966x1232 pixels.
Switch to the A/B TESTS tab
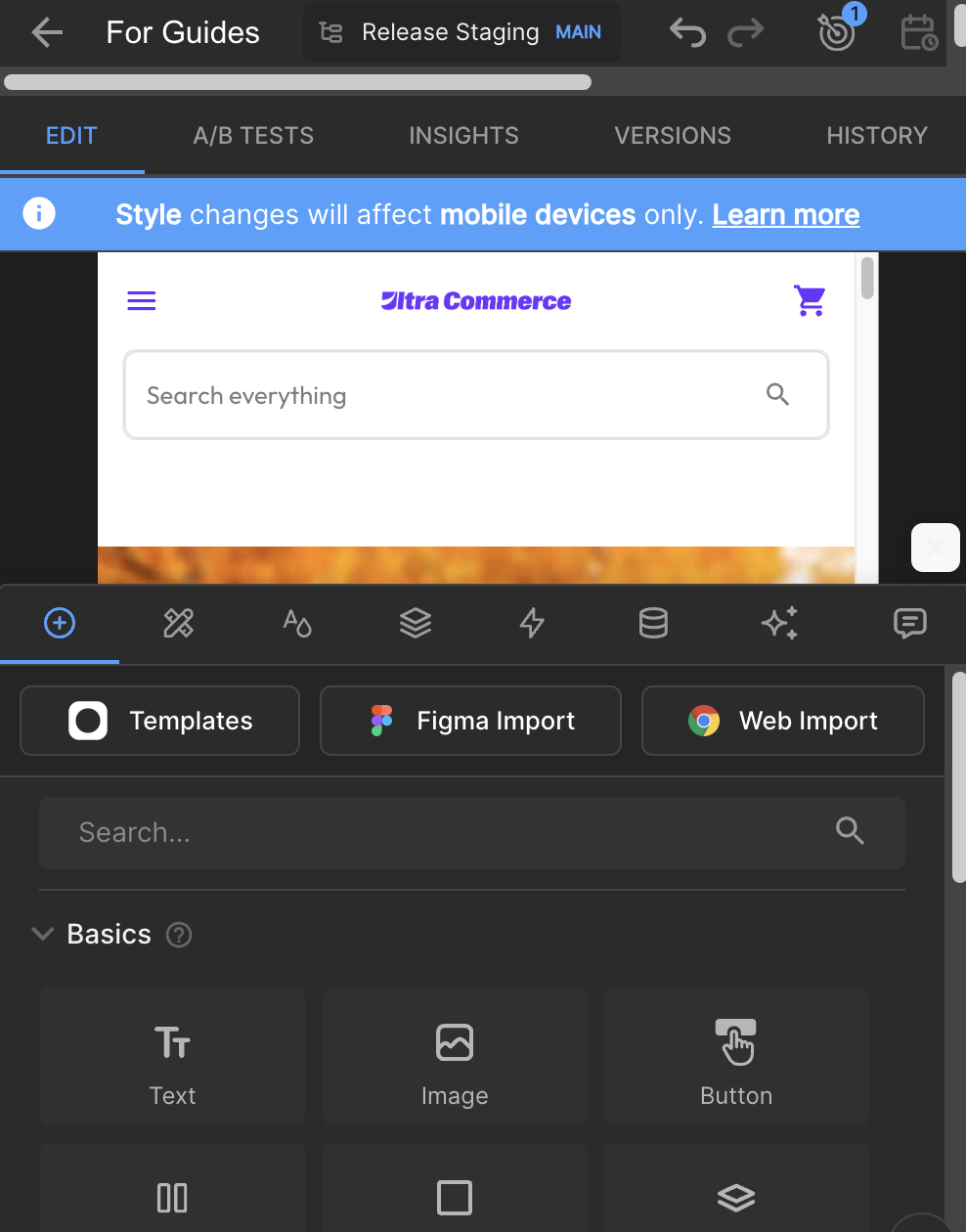pyautogui.click(x=253, y=136)
